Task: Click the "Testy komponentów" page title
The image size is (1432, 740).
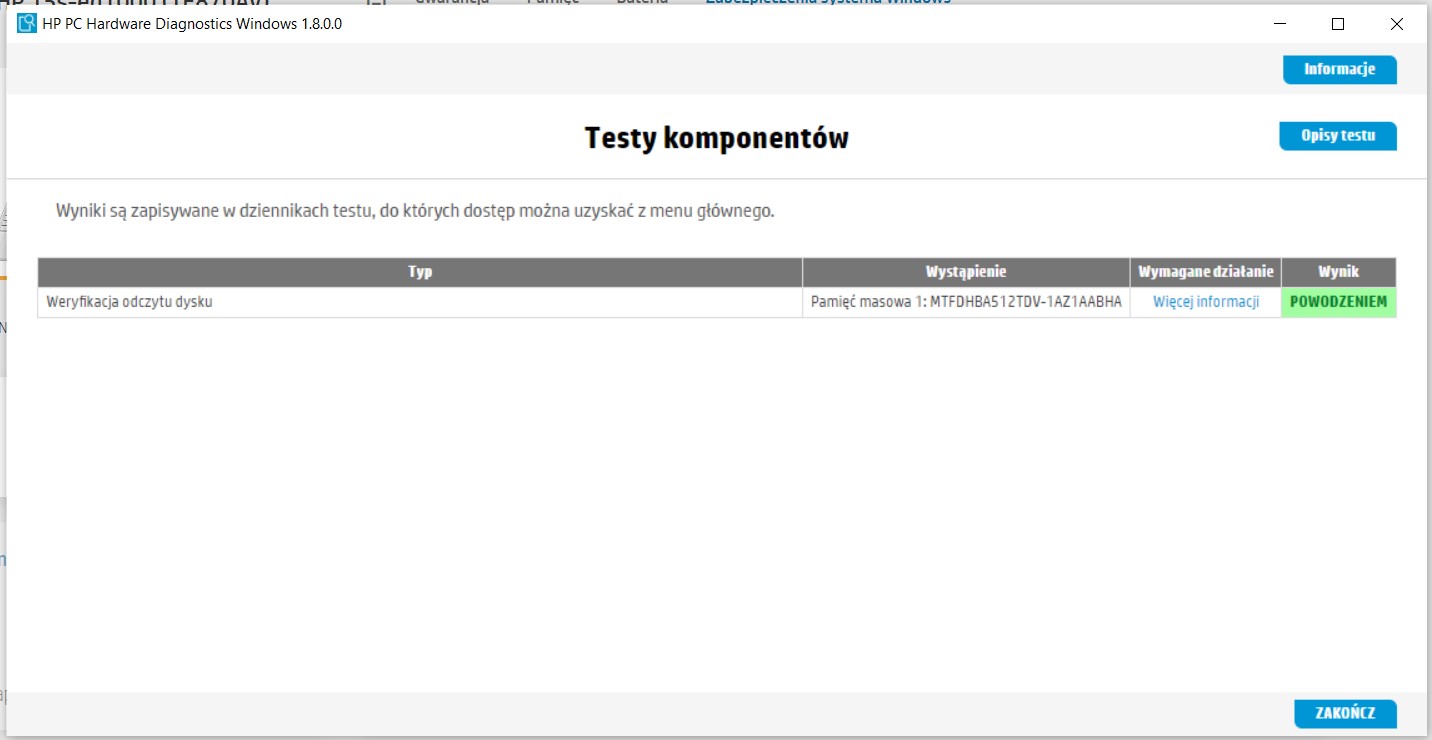Action: click(716, 137)
